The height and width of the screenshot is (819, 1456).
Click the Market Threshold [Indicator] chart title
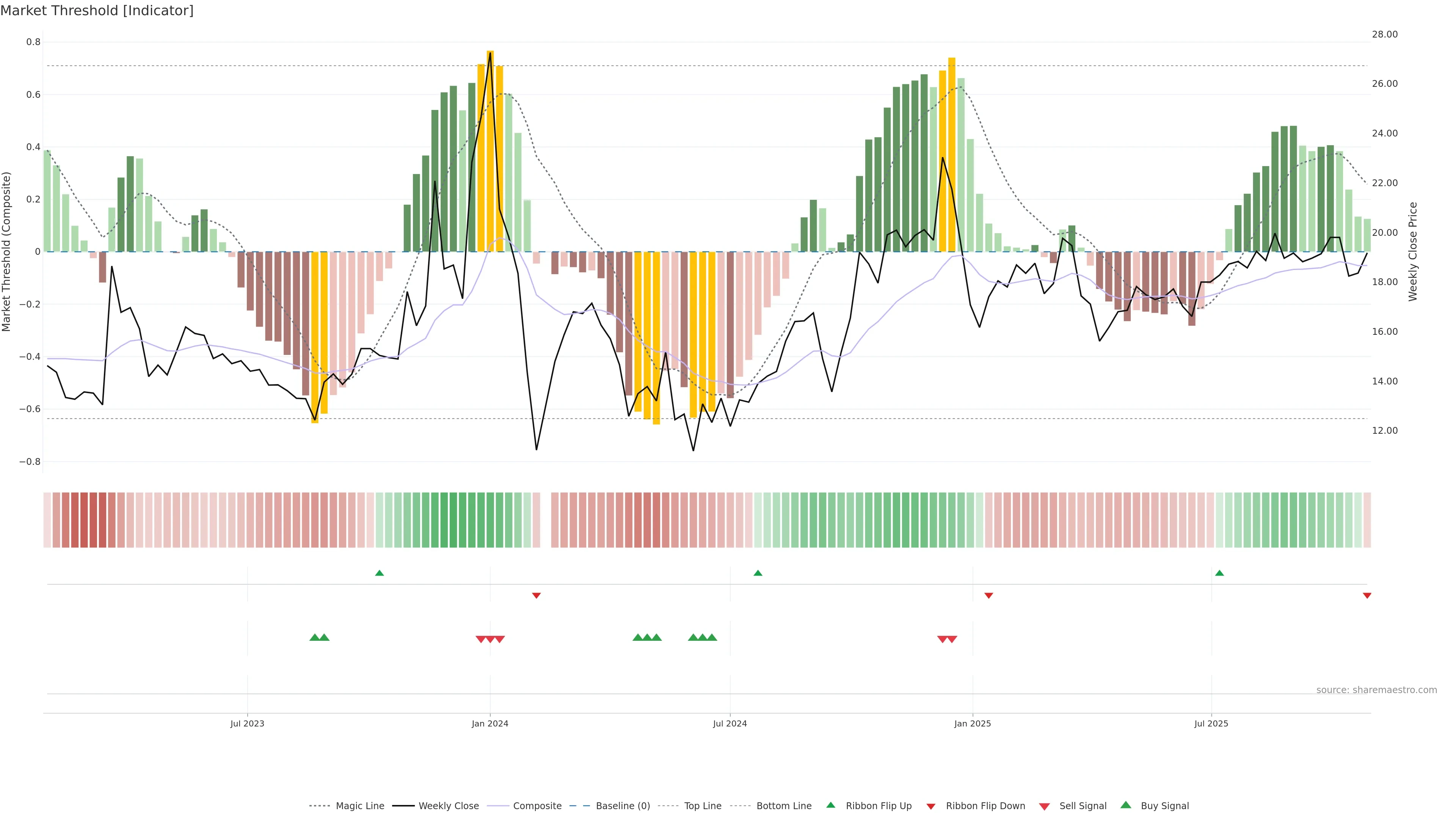coord(97,11)
